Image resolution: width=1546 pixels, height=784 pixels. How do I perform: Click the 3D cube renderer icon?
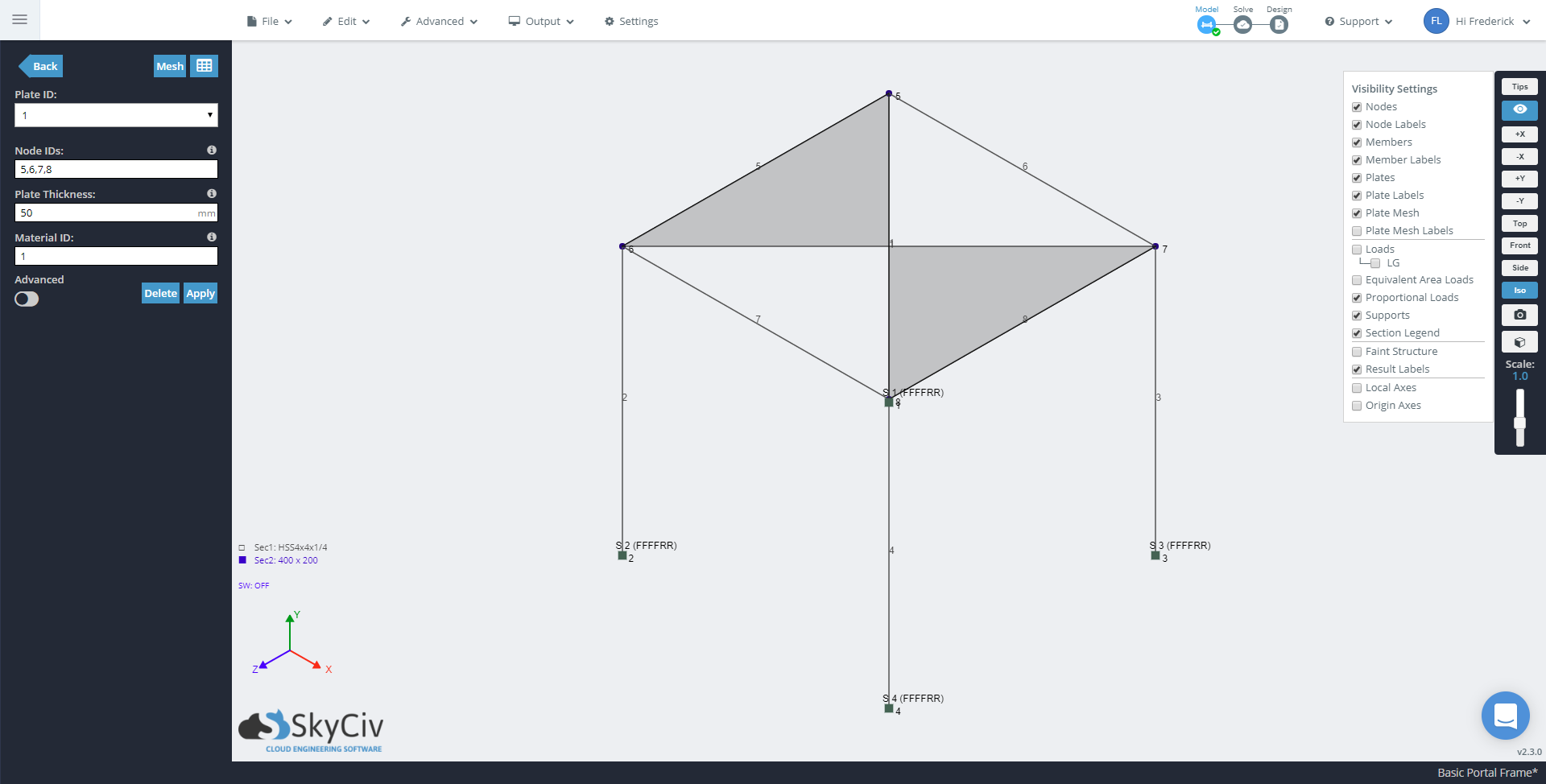coord(1519,342)
